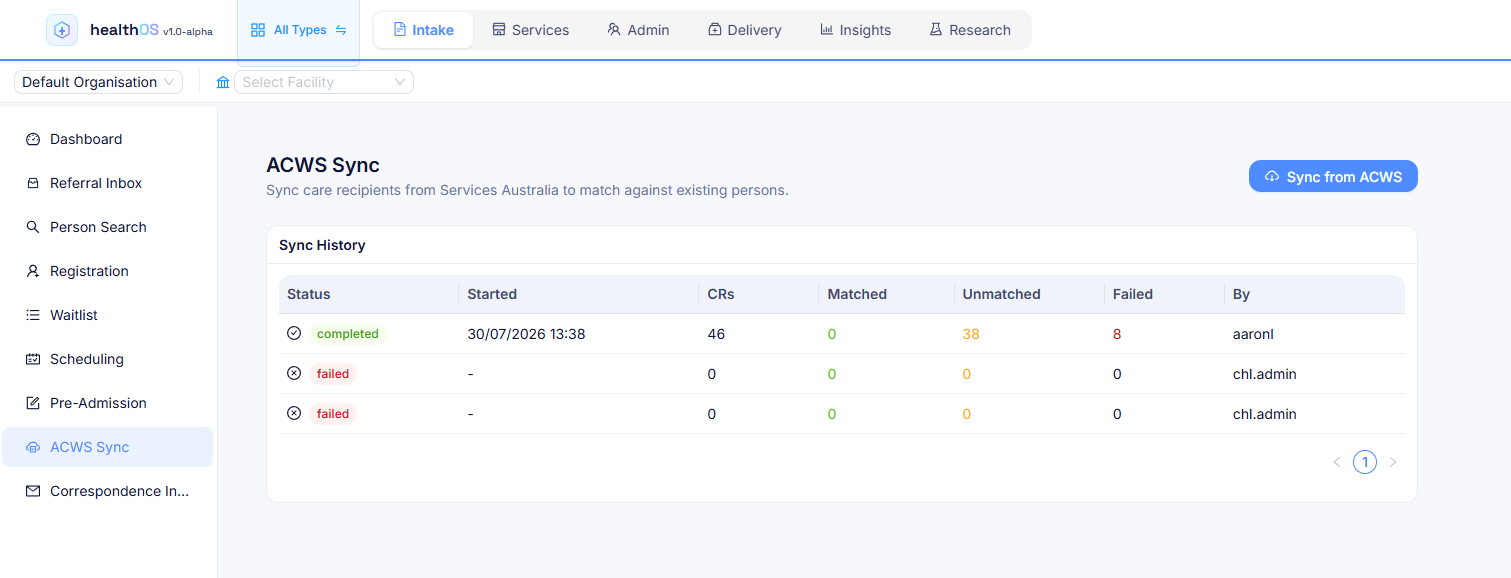Click the healthOS shield logo icon
This screenshot has width=1511, height=578.
(62, 30)
